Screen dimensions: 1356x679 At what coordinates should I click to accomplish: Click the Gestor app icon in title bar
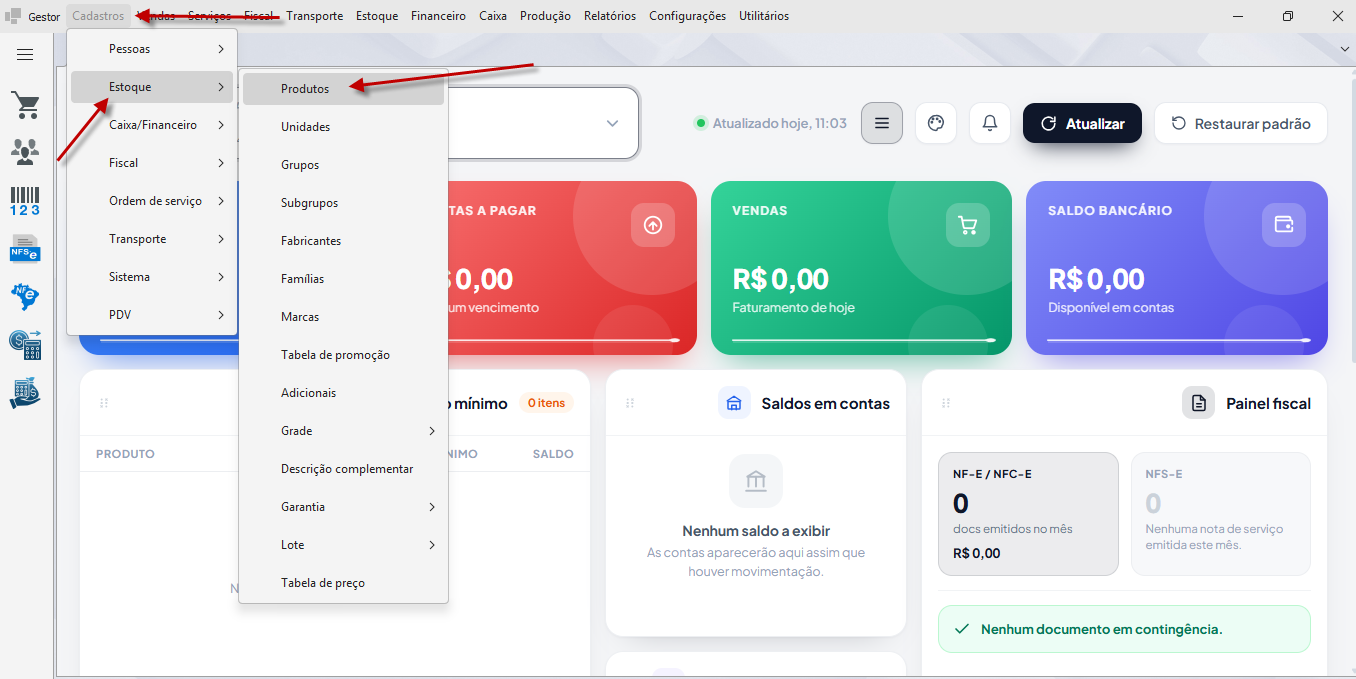pos(14,16)
